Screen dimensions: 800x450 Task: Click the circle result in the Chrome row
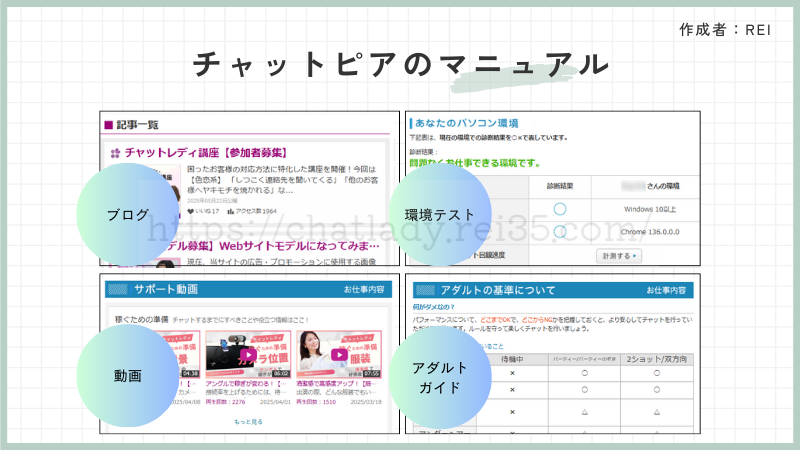pos(560,232)
